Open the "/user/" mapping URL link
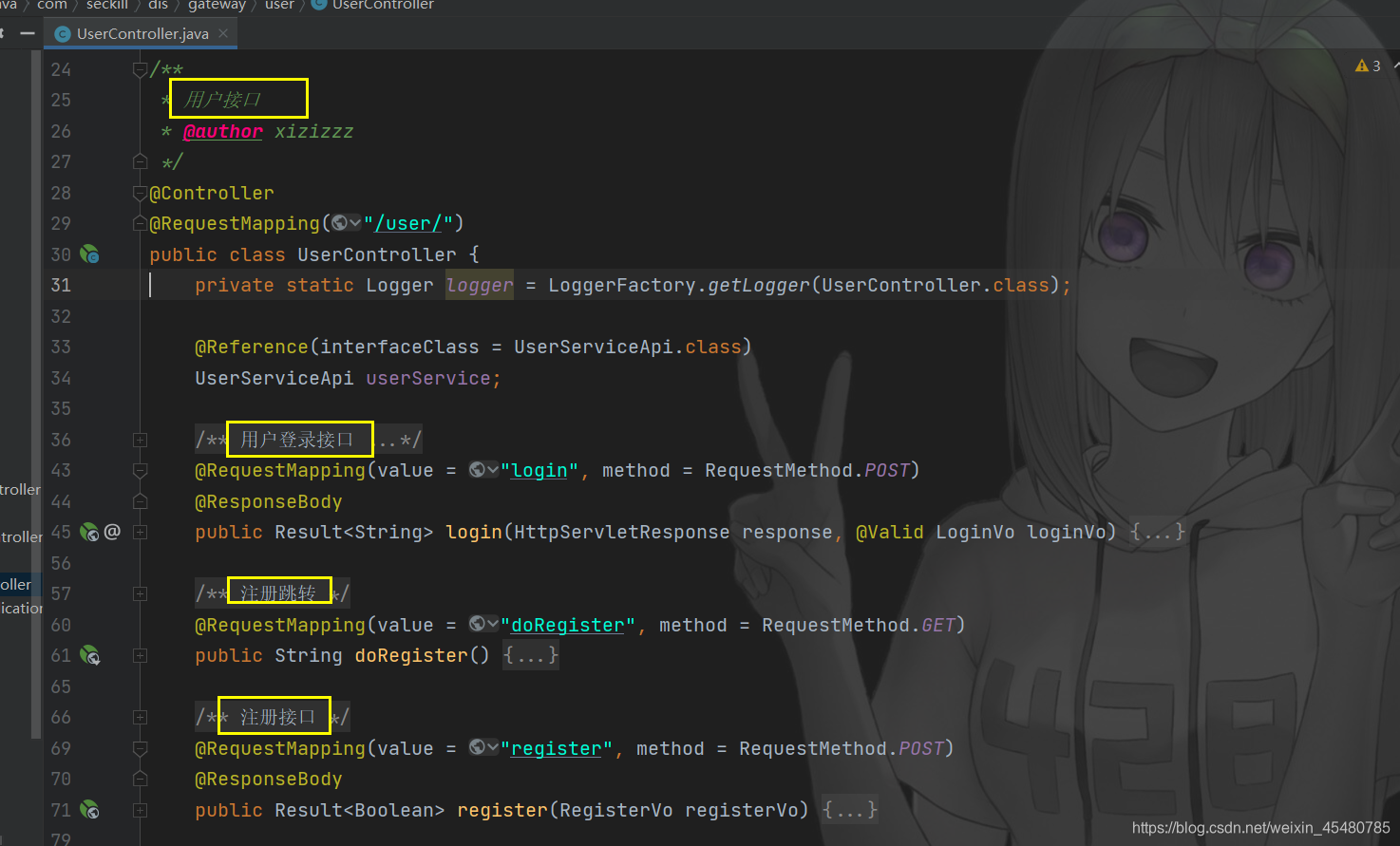This screenshot has height=846, width=1400. pyautogui.click(x=408, y=223)
